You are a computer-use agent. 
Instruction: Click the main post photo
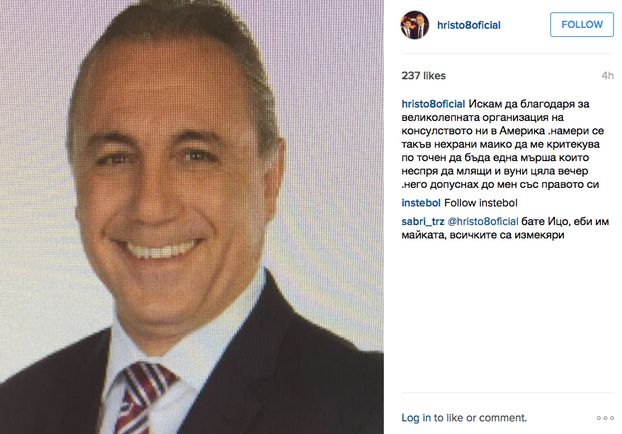tap(192, 217)
